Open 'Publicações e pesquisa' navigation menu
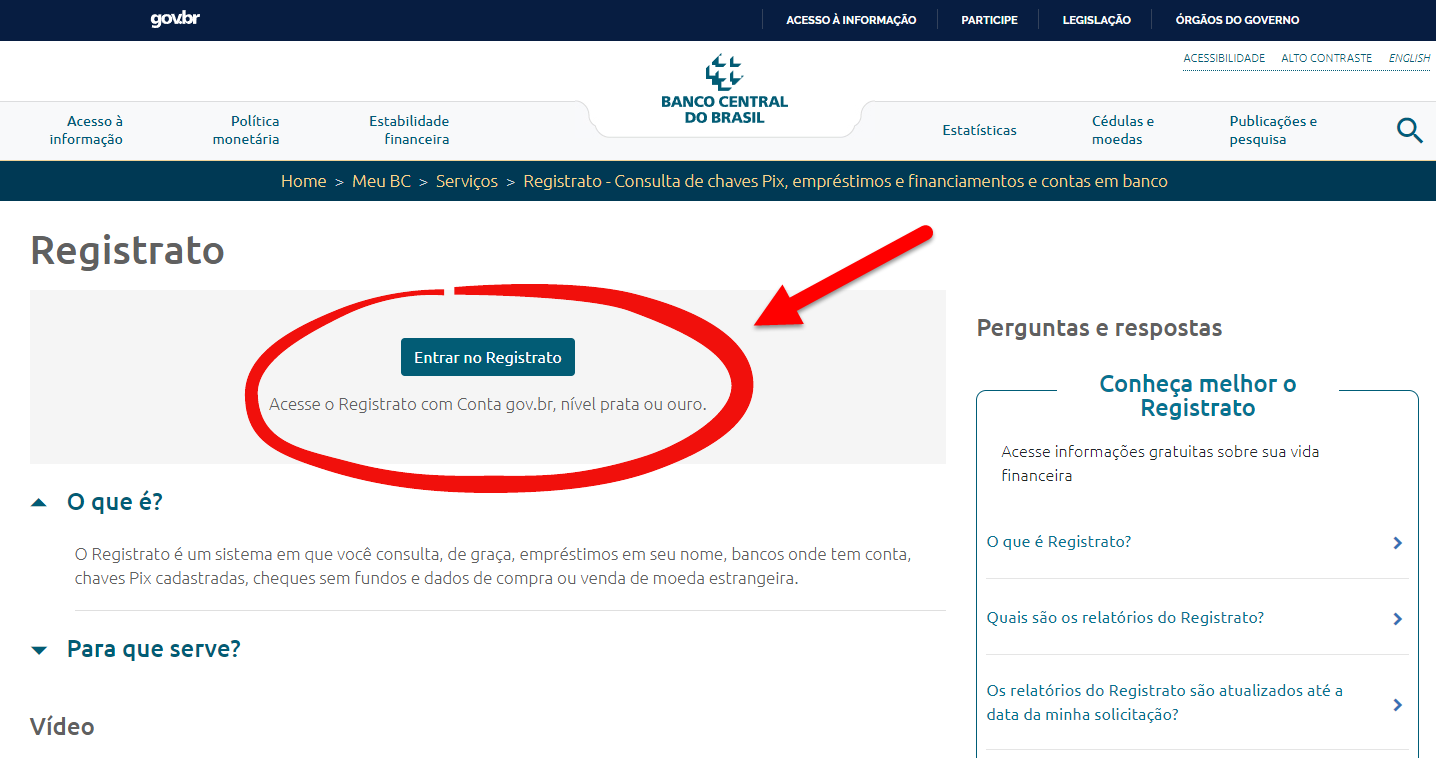 (x=1273, y=130)
